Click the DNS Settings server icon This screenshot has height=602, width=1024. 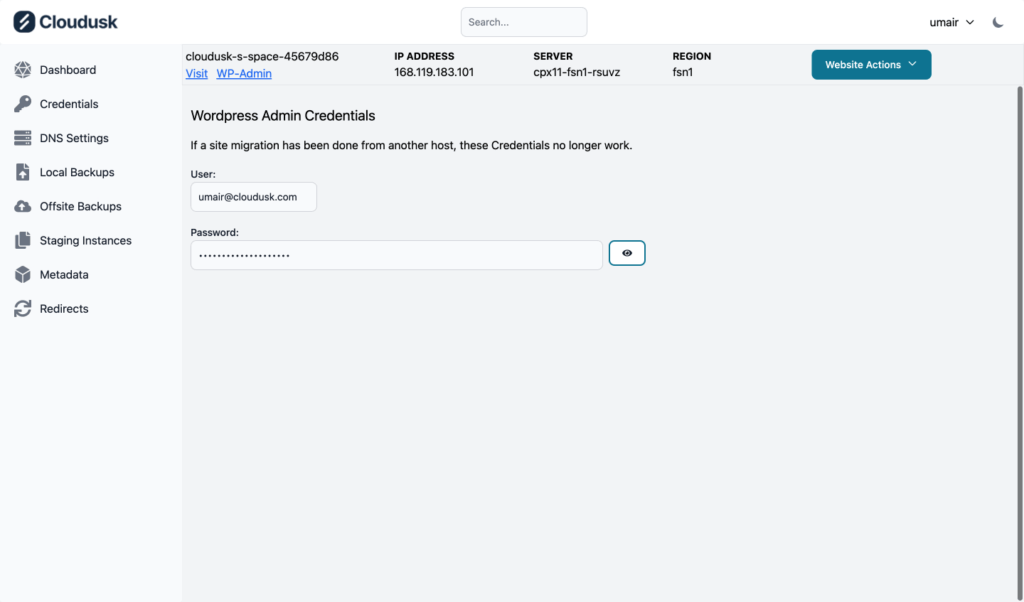22,138
